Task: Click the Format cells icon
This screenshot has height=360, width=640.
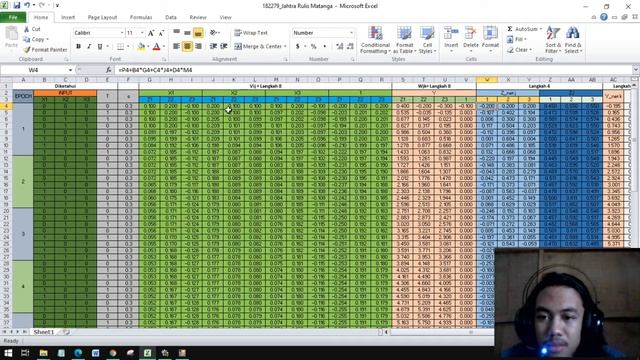Action: coord(490,33)
